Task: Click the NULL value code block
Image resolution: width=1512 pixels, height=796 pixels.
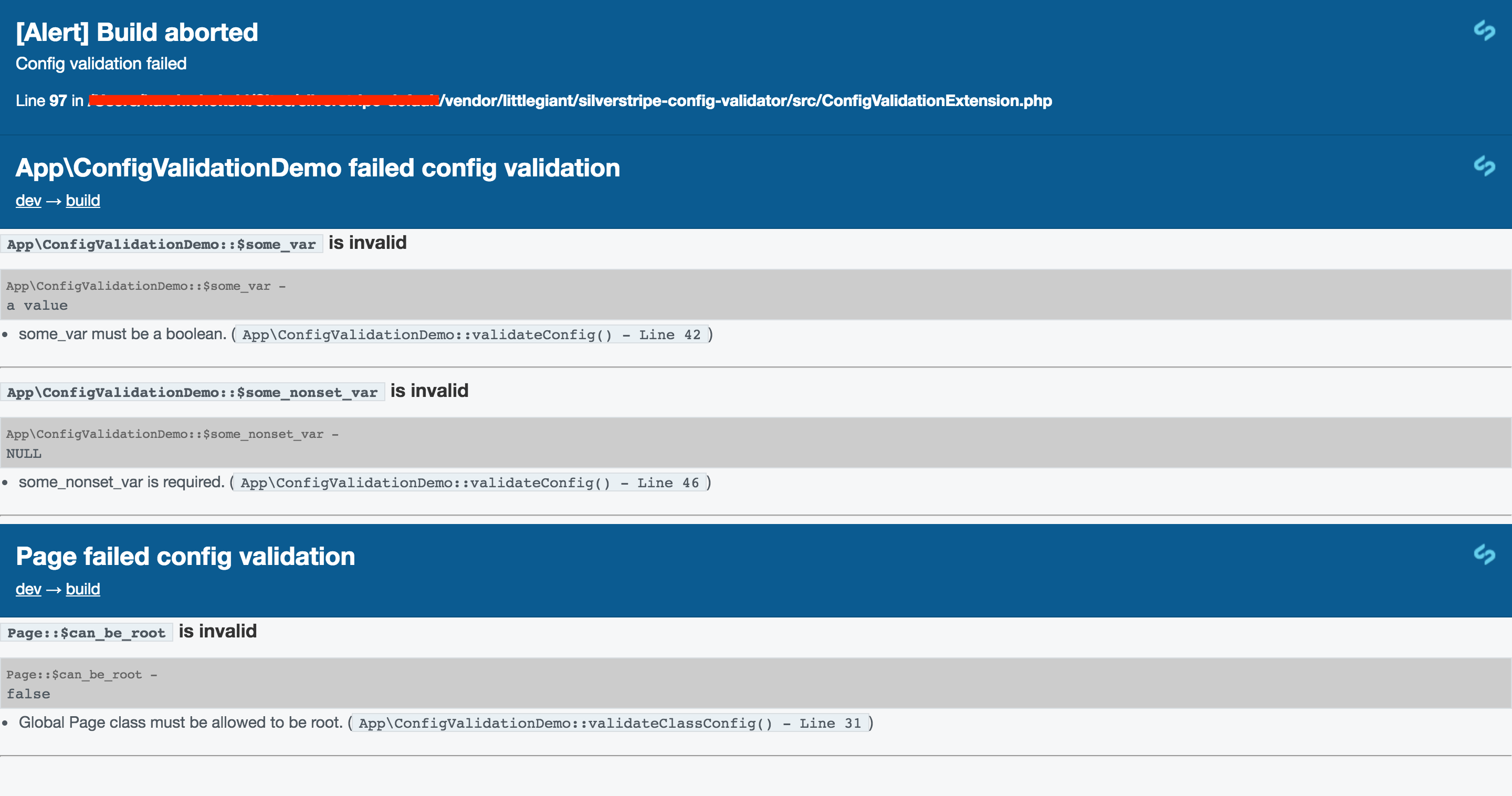Action: pos(24,453)
